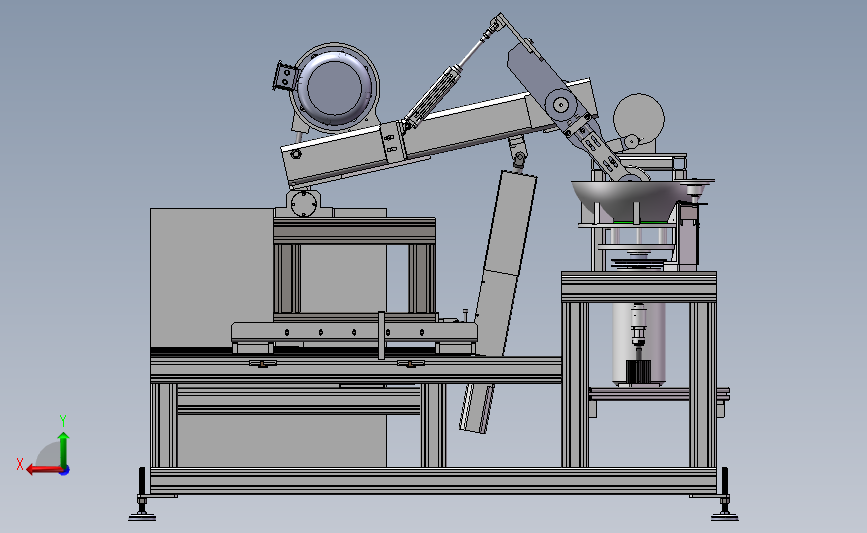
Task: Select the round disk above the bowl station
Action: click(639, 119)
